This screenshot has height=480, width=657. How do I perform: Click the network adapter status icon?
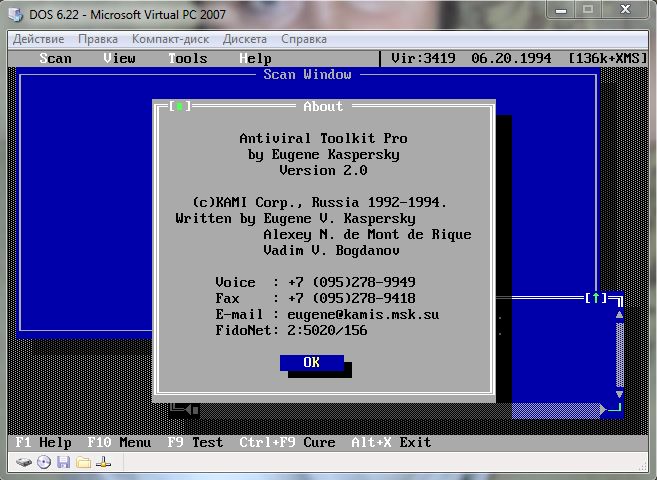(x=103, y=462)
